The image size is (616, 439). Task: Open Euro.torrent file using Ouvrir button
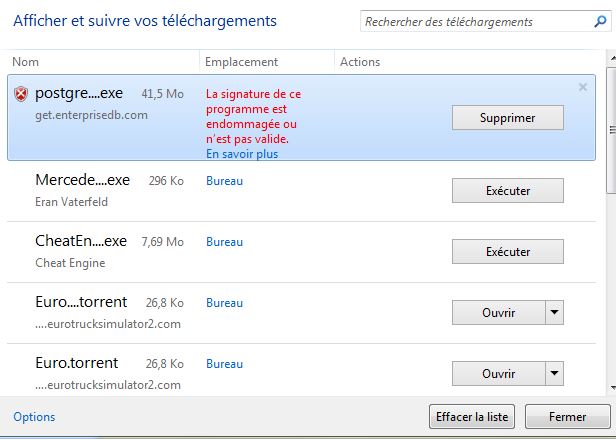[499, 373]
